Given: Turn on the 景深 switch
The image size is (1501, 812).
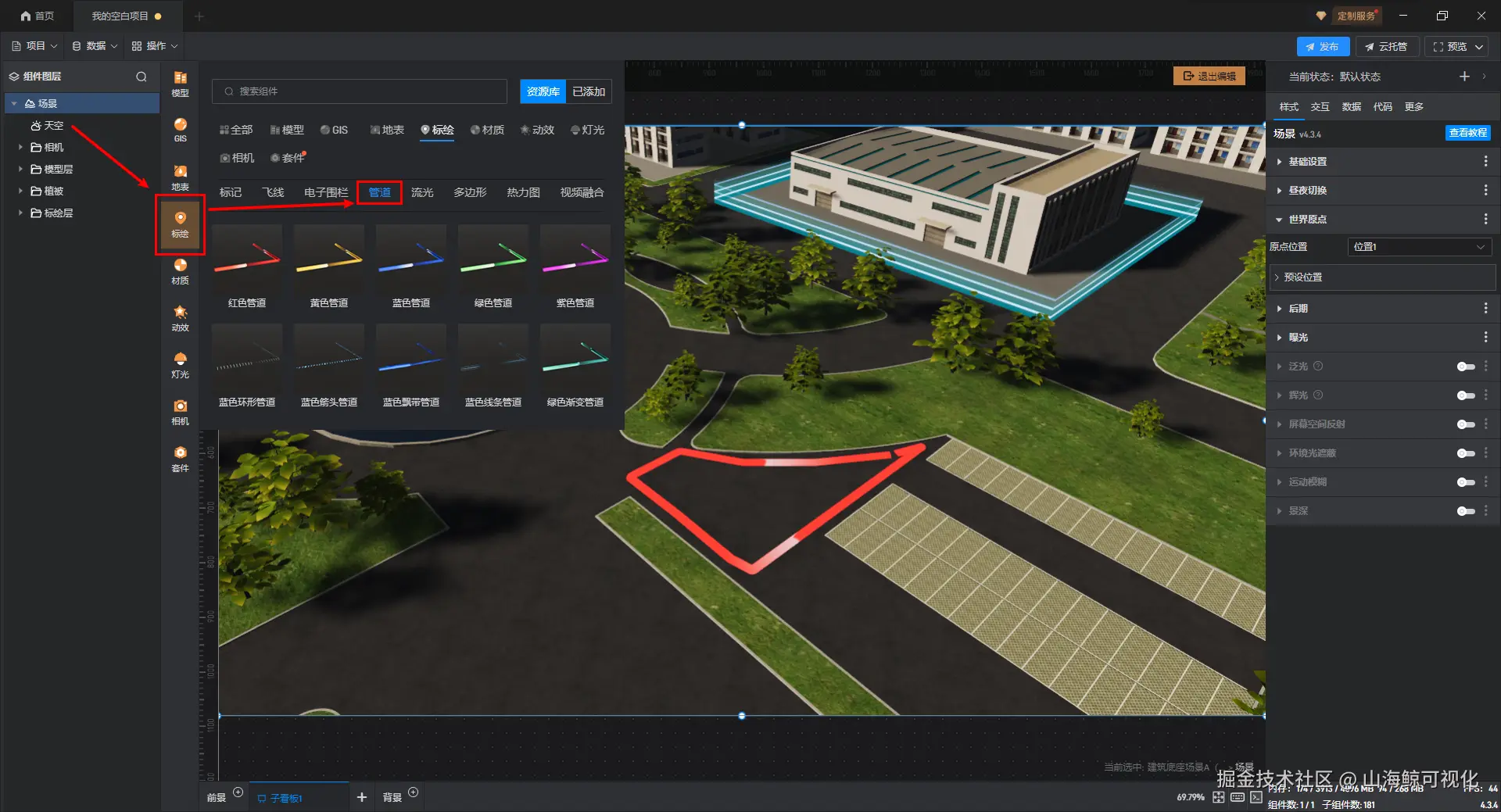Looking at the screenshot, I should tap(1466, 511).
